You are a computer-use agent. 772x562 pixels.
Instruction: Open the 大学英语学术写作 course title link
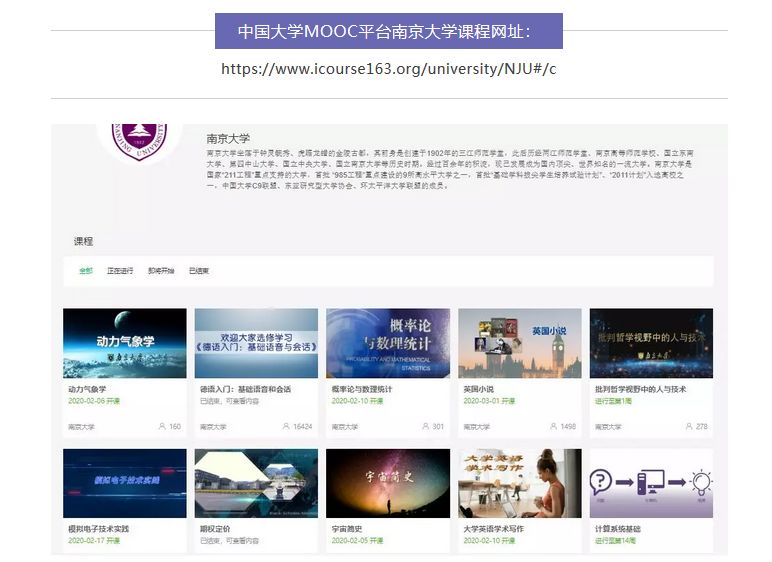pos(493,529)
